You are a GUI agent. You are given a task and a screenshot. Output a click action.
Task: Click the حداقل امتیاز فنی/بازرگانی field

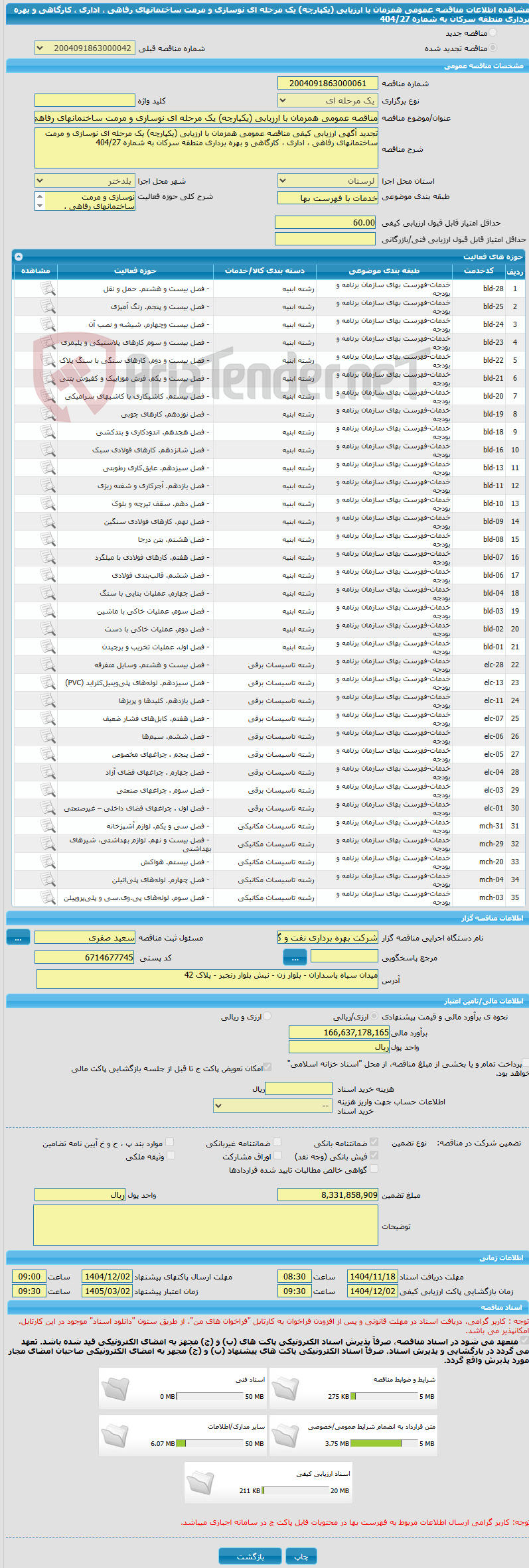click(325, 239)
